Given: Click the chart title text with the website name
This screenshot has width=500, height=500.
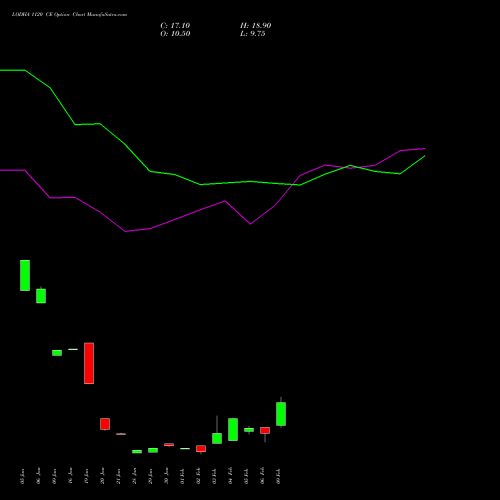Looking at the screenshot, I should click(x=69, y=15).
